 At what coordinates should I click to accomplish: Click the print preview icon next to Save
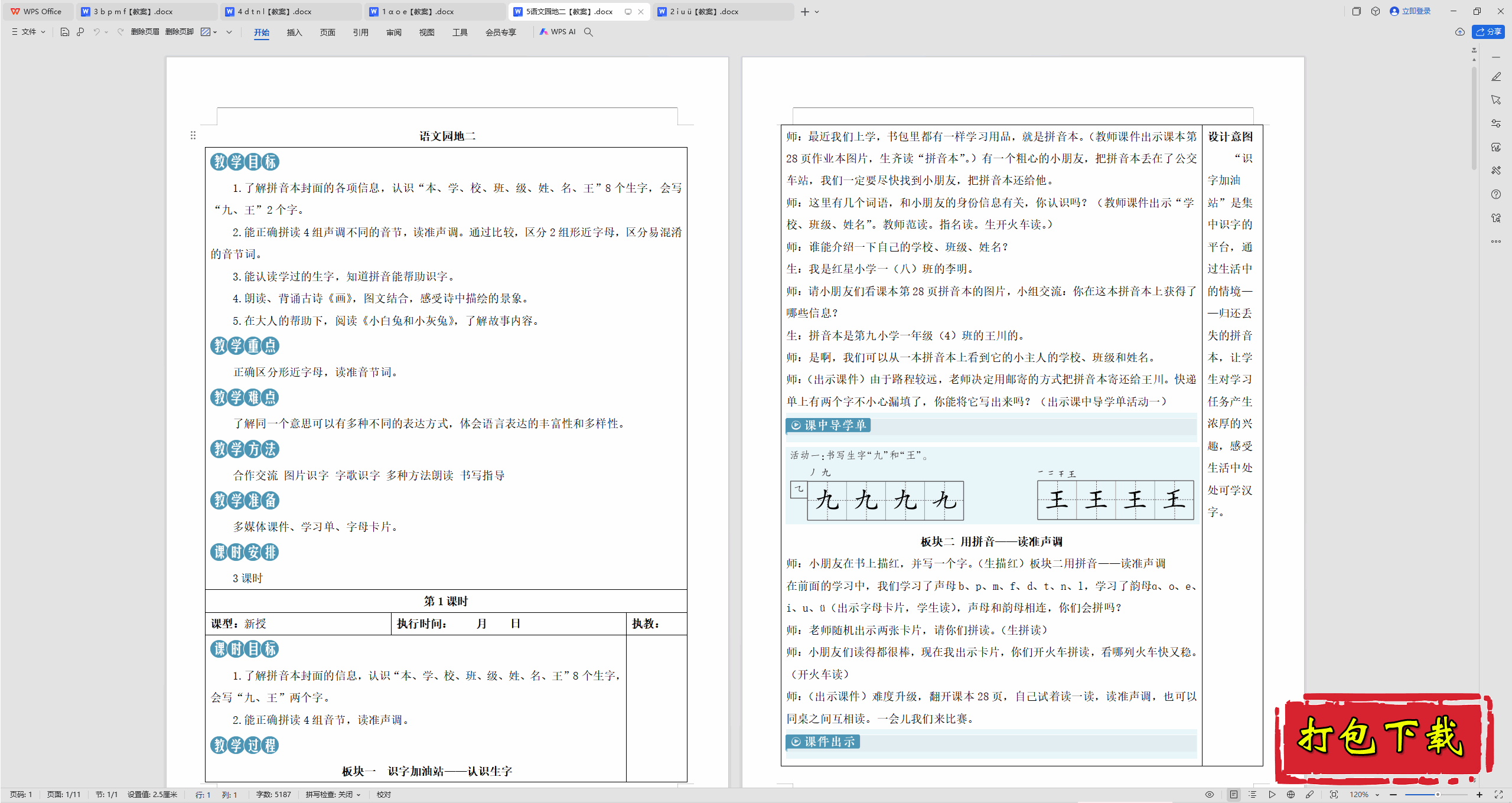click(80, 32)
